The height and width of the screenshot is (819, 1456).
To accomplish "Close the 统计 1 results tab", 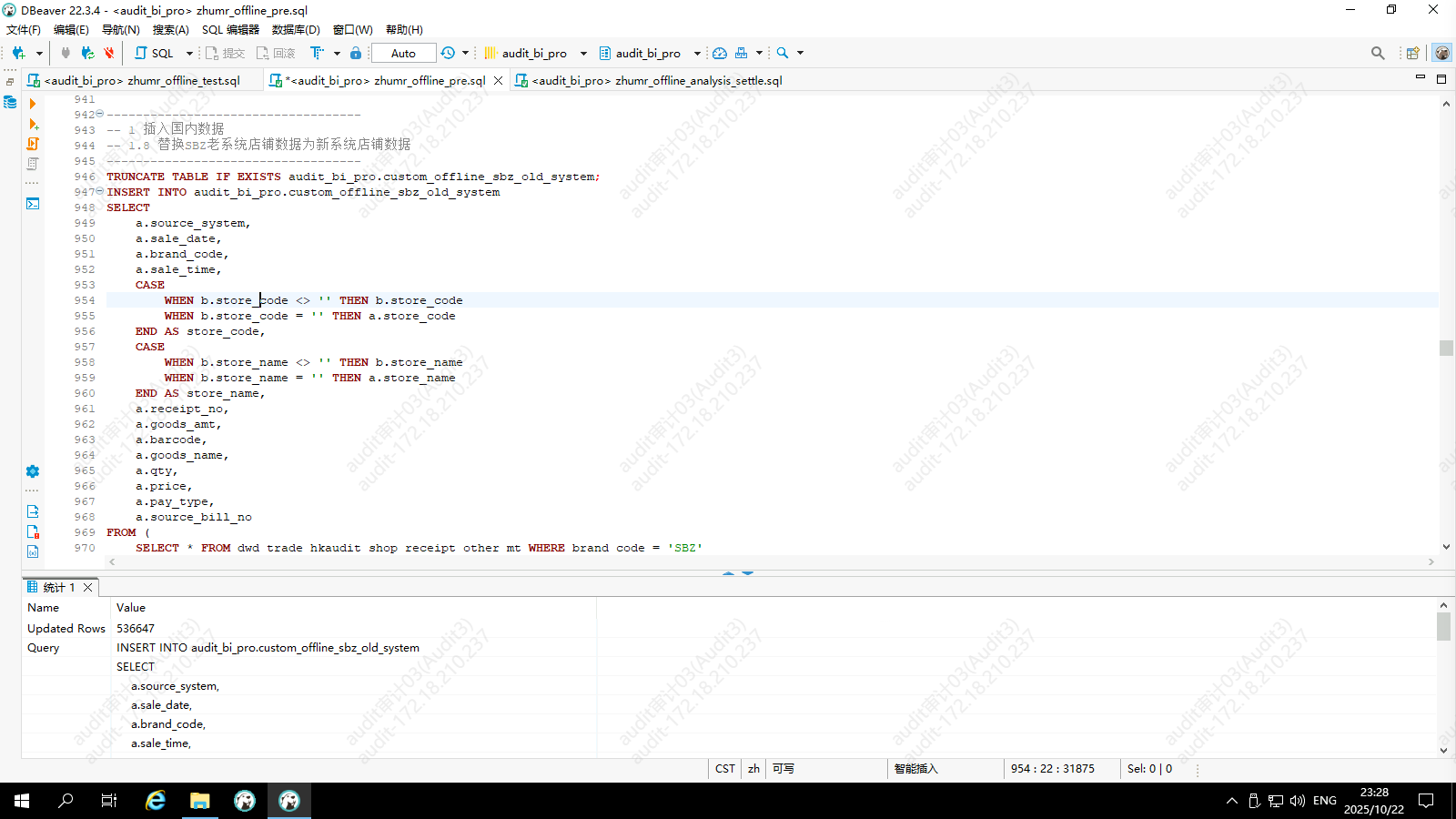I will tap(88, 587).
